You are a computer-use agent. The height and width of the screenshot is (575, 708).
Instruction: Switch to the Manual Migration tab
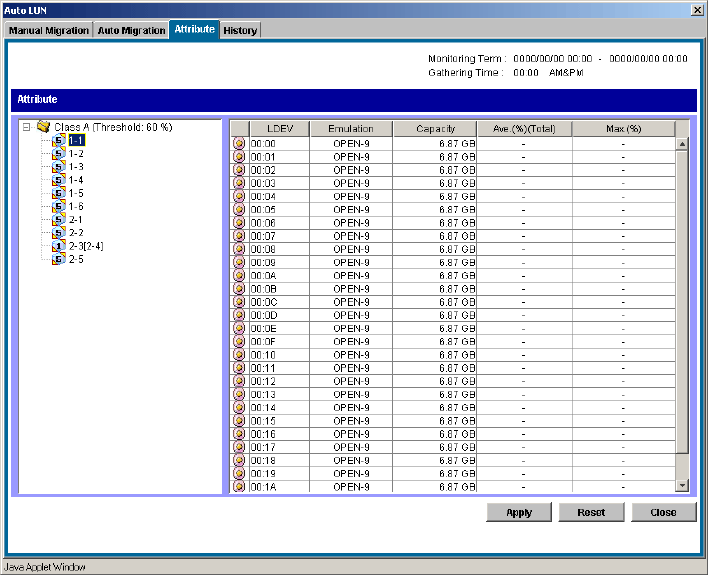[x=48, y=31]
